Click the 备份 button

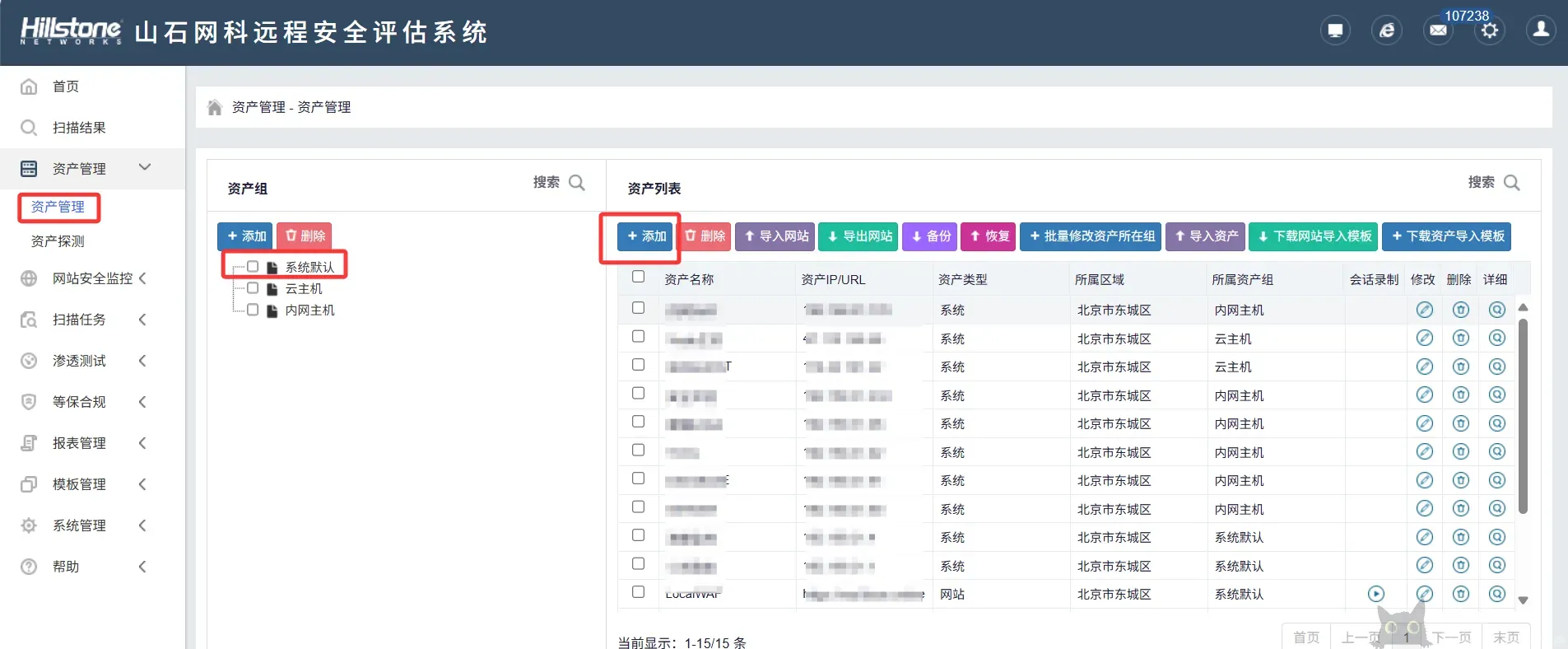click(929, 236)
